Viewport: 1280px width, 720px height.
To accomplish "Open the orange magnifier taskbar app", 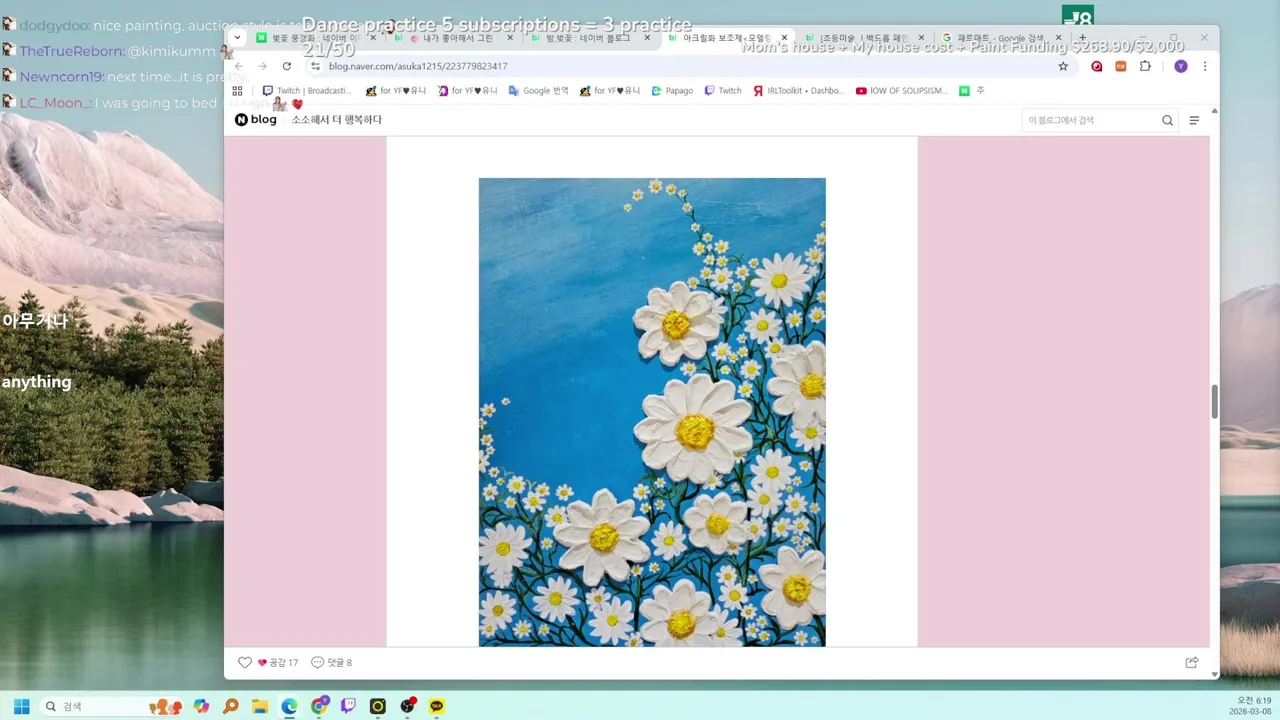I will [x=231, y=706].
